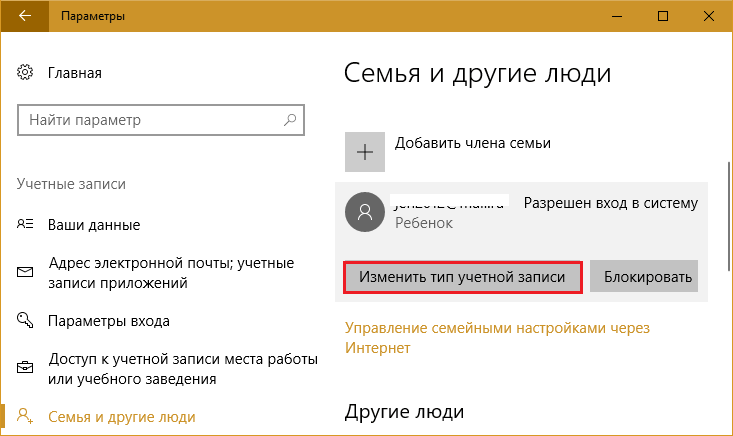733x436 pixels.
Task: Click the child account avatar
Action: (365, 212)
